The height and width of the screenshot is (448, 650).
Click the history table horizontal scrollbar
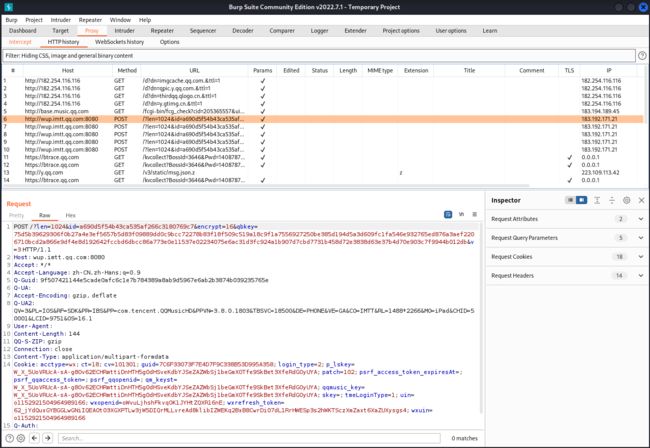point(266,186)
